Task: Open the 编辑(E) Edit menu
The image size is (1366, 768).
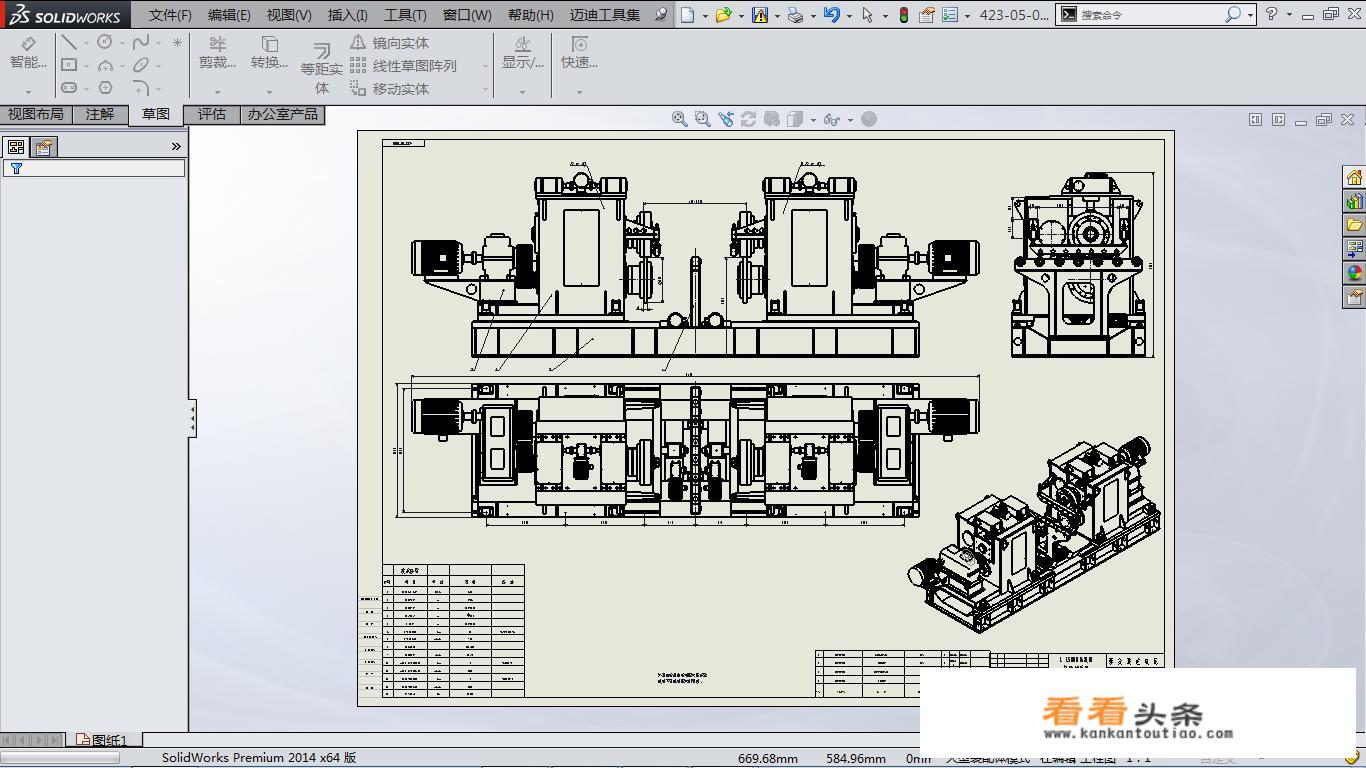Action: pyautogui.click(x=229, y=15)
